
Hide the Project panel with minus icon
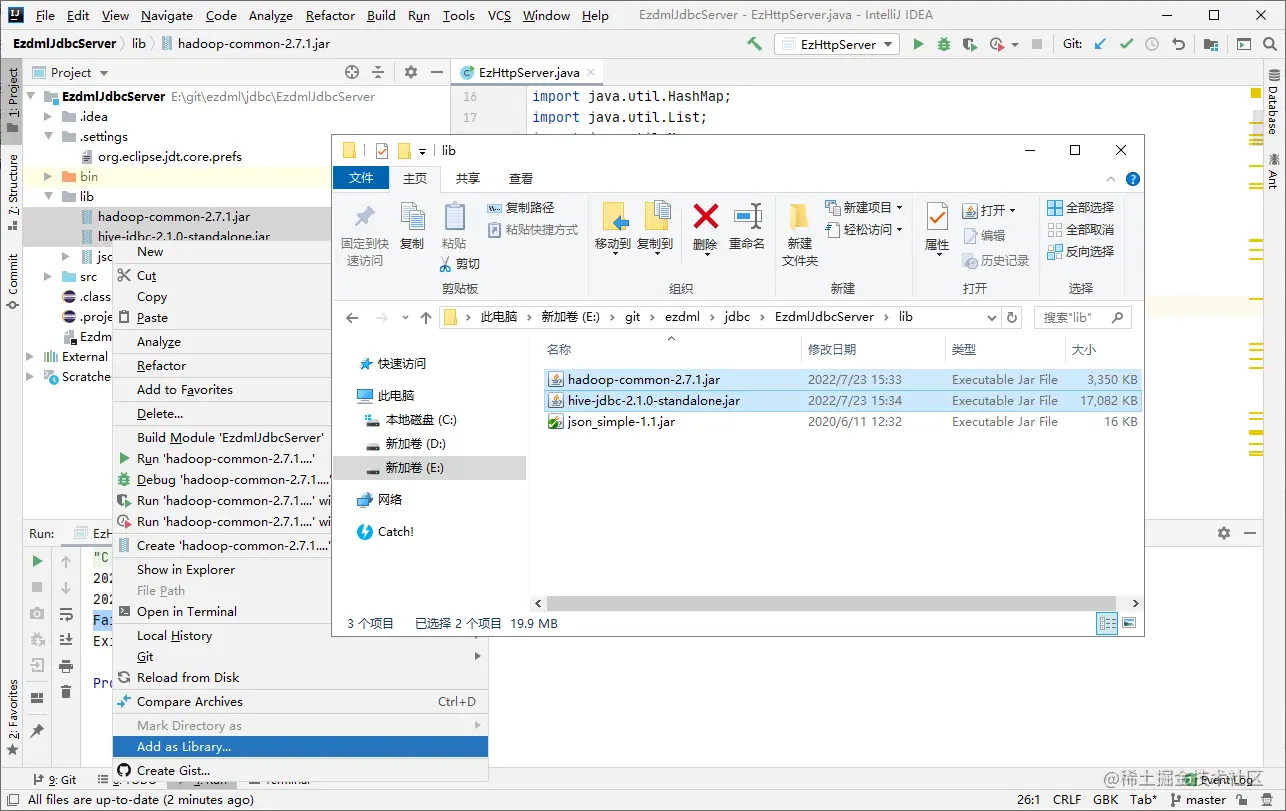[436, 72]
